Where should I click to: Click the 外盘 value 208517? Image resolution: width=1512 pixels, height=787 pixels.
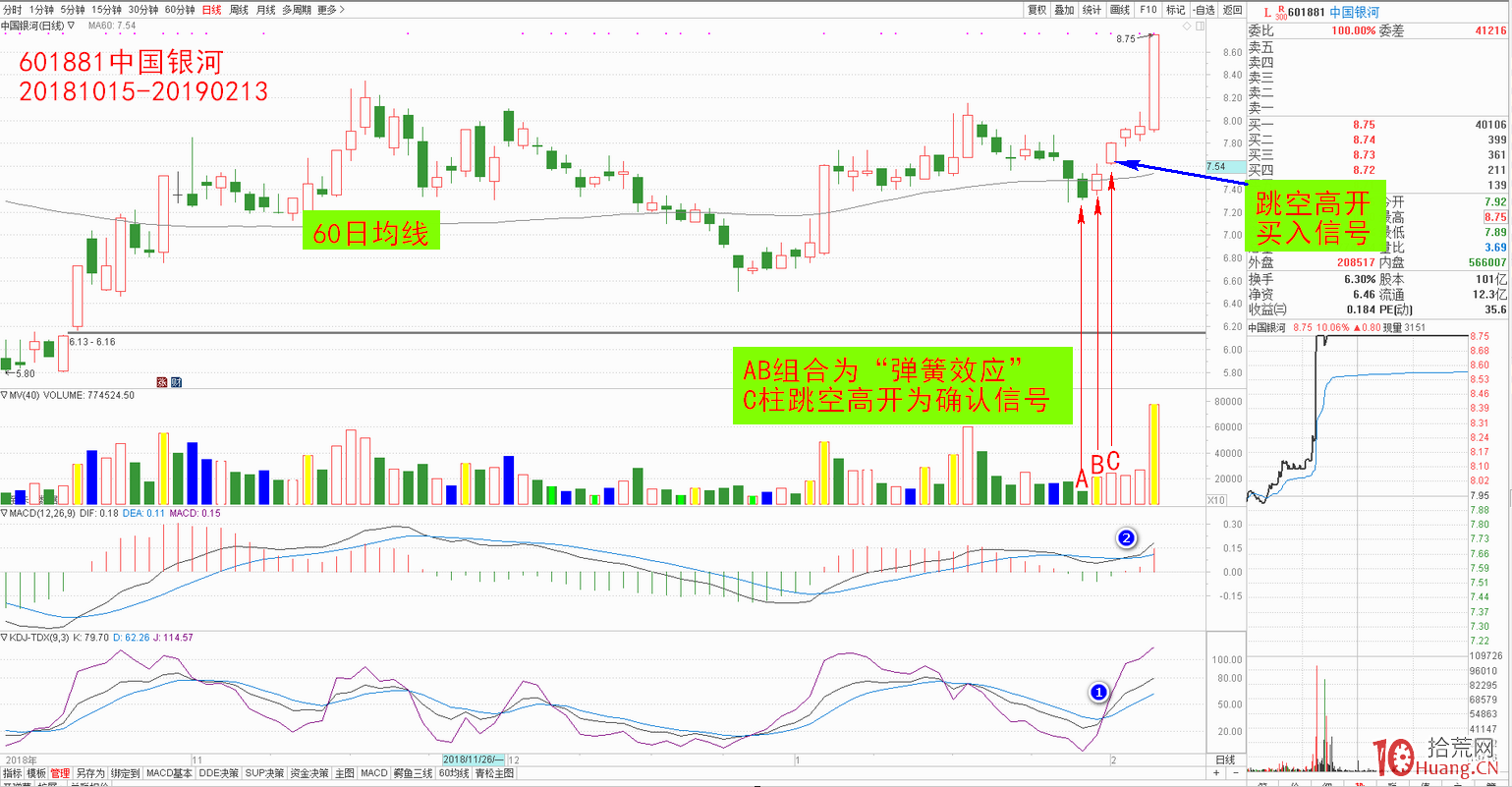(x=1356, y=262)
